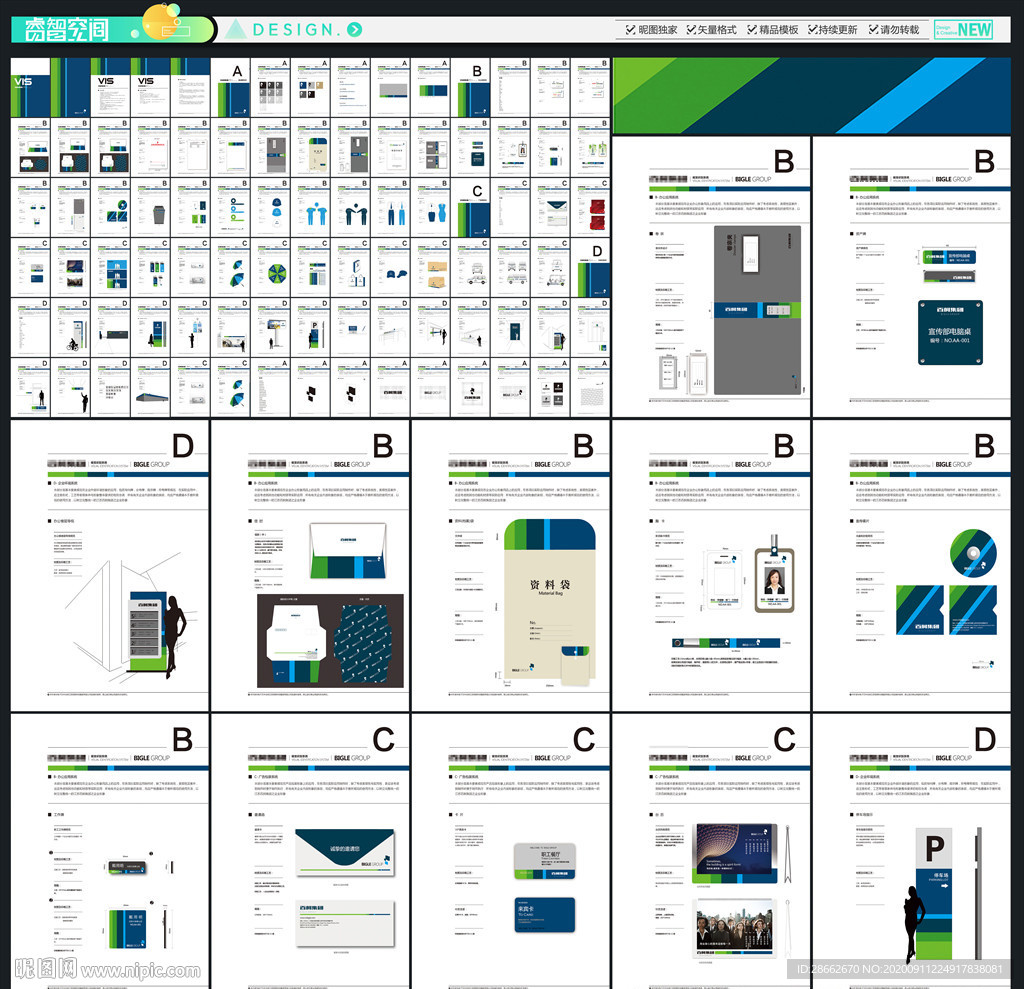
Task: Click the parking P sign icon
Action: coord(934,850)
